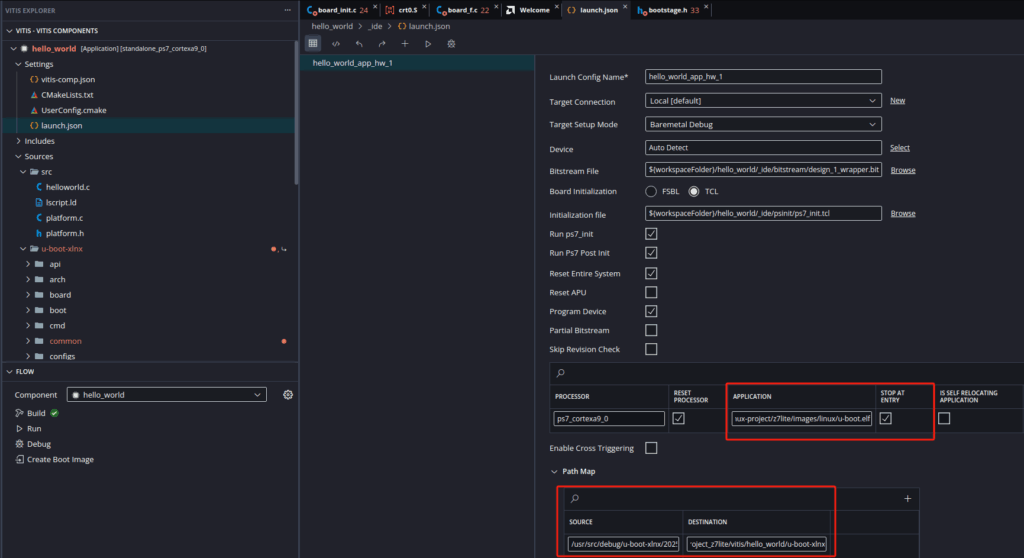This screenshot has height=558, width=1024.
Task: Add new launch configuration with plus icon
Action: click(x=405, y=44)
